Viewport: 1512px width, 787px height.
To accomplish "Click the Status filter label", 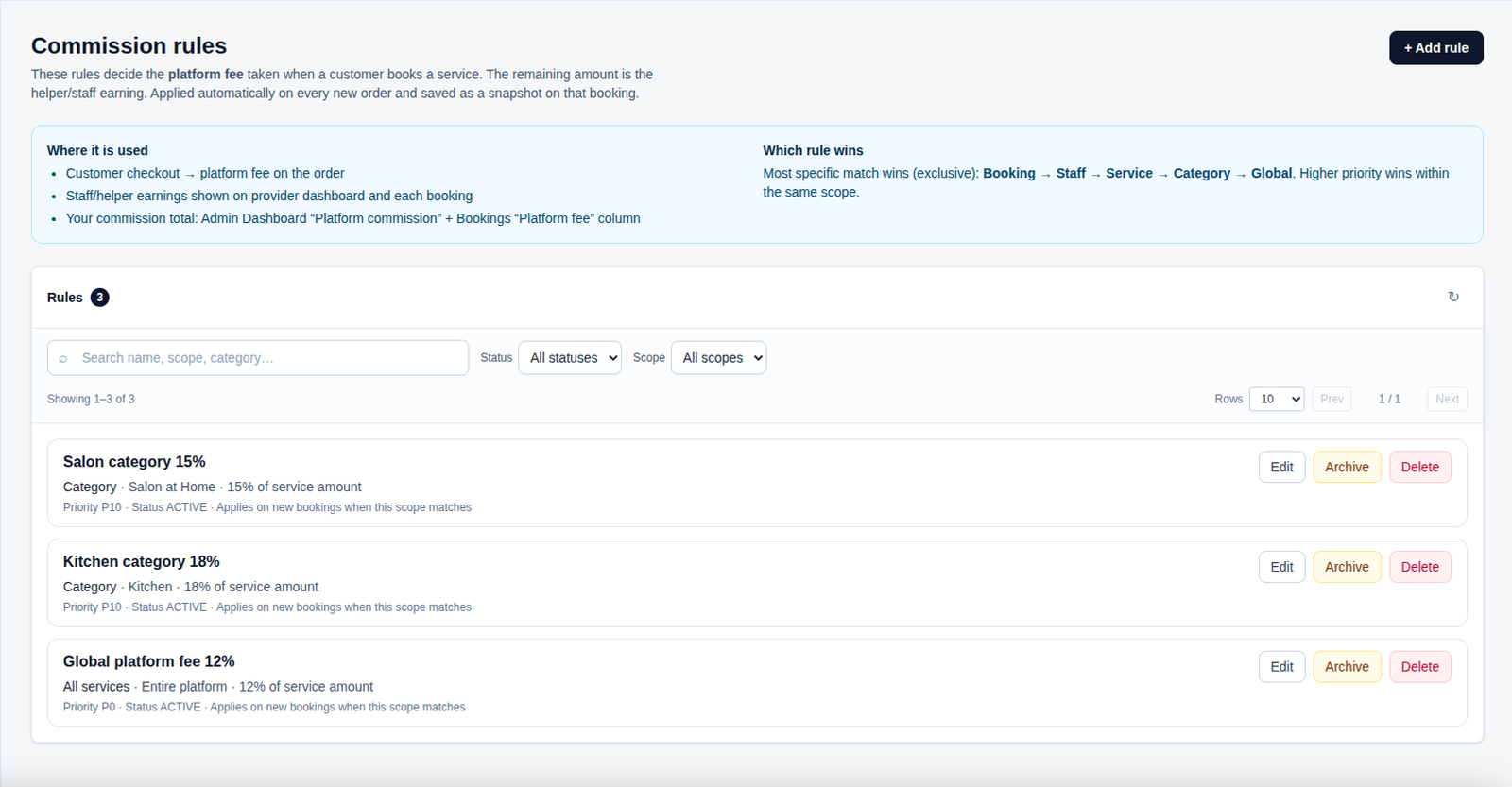I will point(496,358).
